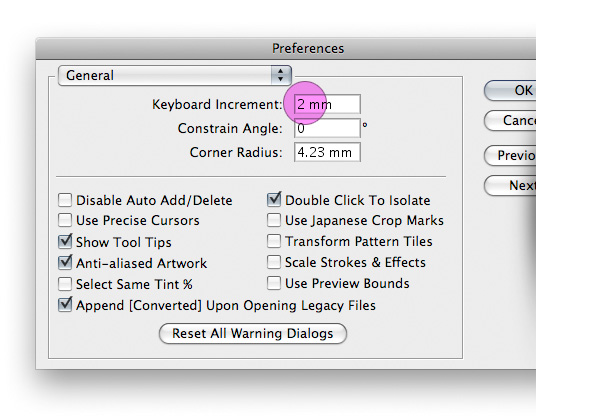Uncheck Append [Converted] Upon Opening Legacy Files

65,305
